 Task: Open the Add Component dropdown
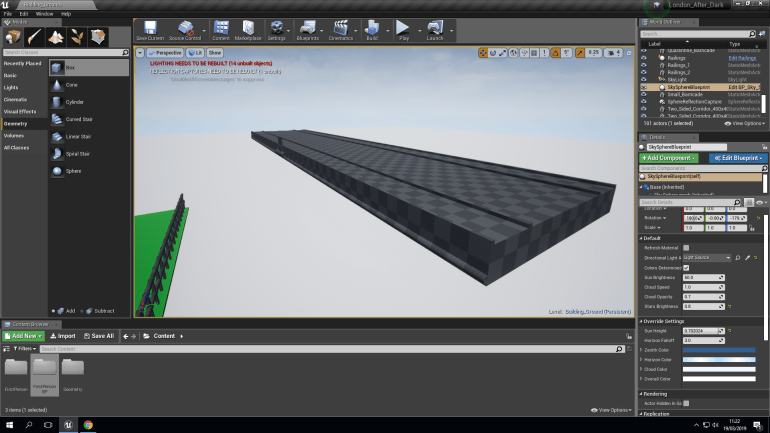(669, 158)
